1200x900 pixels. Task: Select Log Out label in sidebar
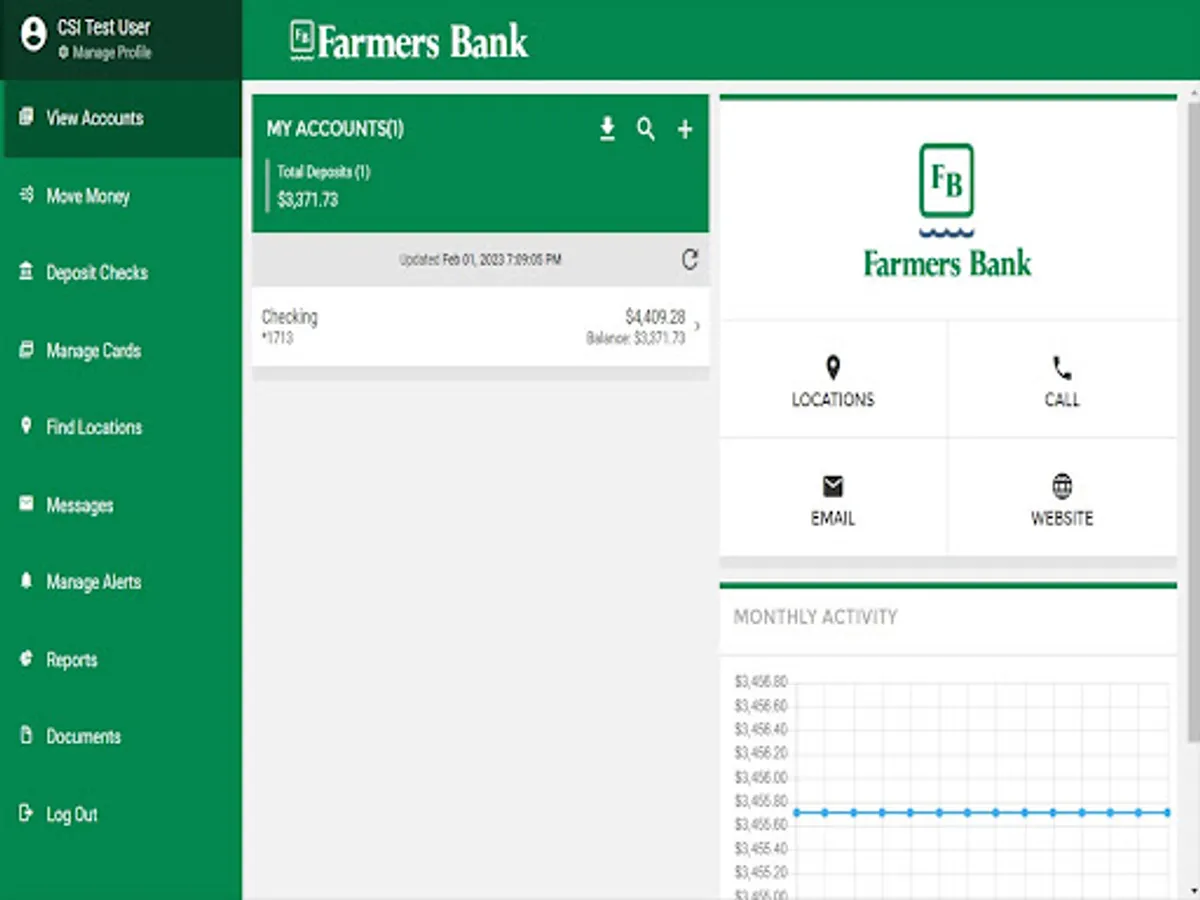[x=72, y=814]
